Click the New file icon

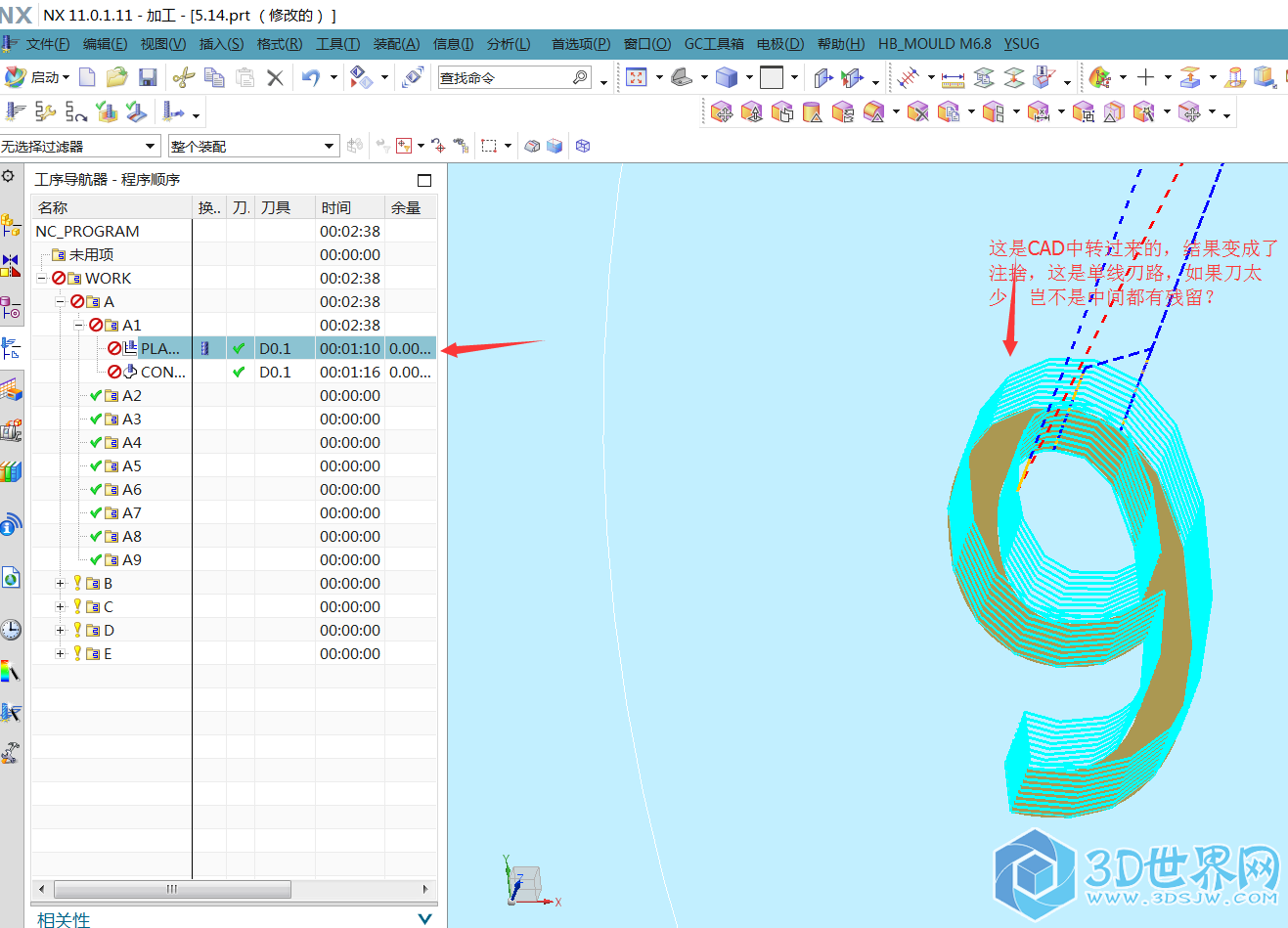pos(87,77)
